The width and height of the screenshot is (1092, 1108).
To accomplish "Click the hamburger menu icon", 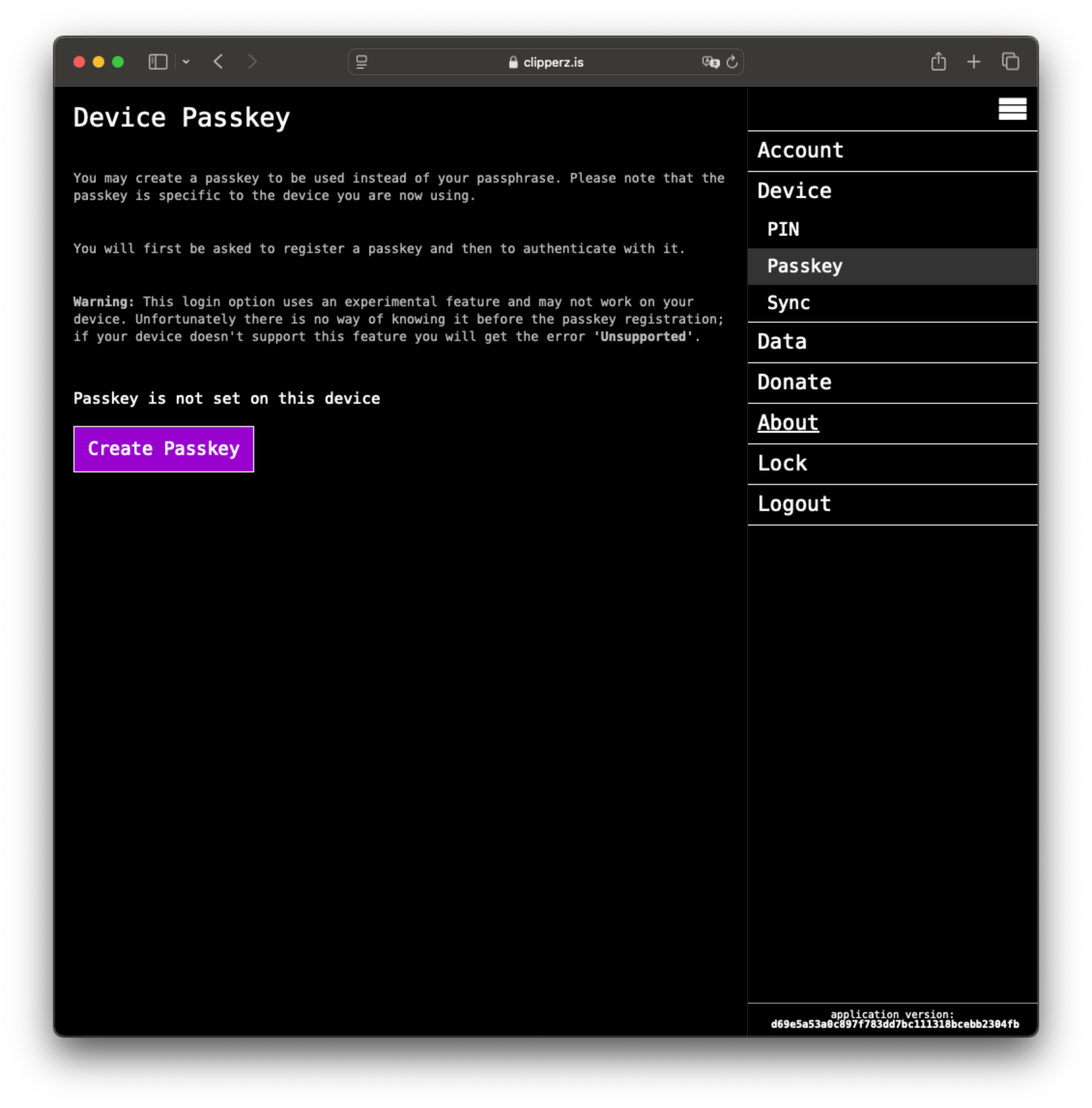I will pyautogui.click(x=1013, y=108).
